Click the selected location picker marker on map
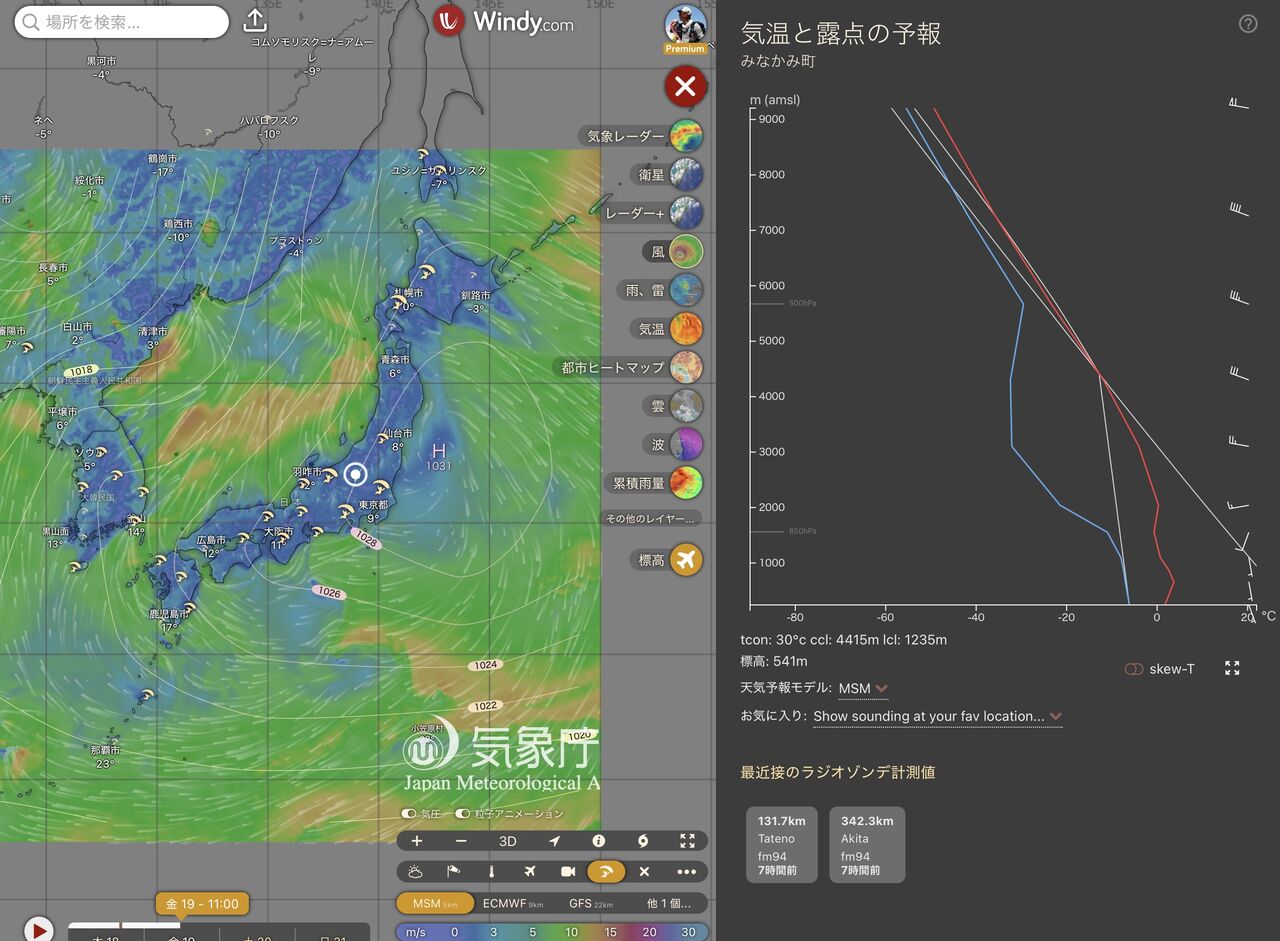 click(355, 474)
